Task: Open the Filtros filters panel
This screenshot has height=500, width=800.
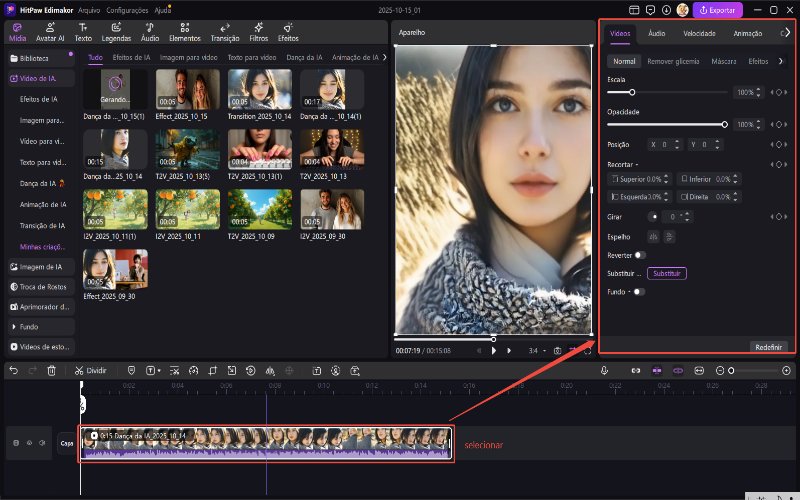Action: tap(258, 32)
